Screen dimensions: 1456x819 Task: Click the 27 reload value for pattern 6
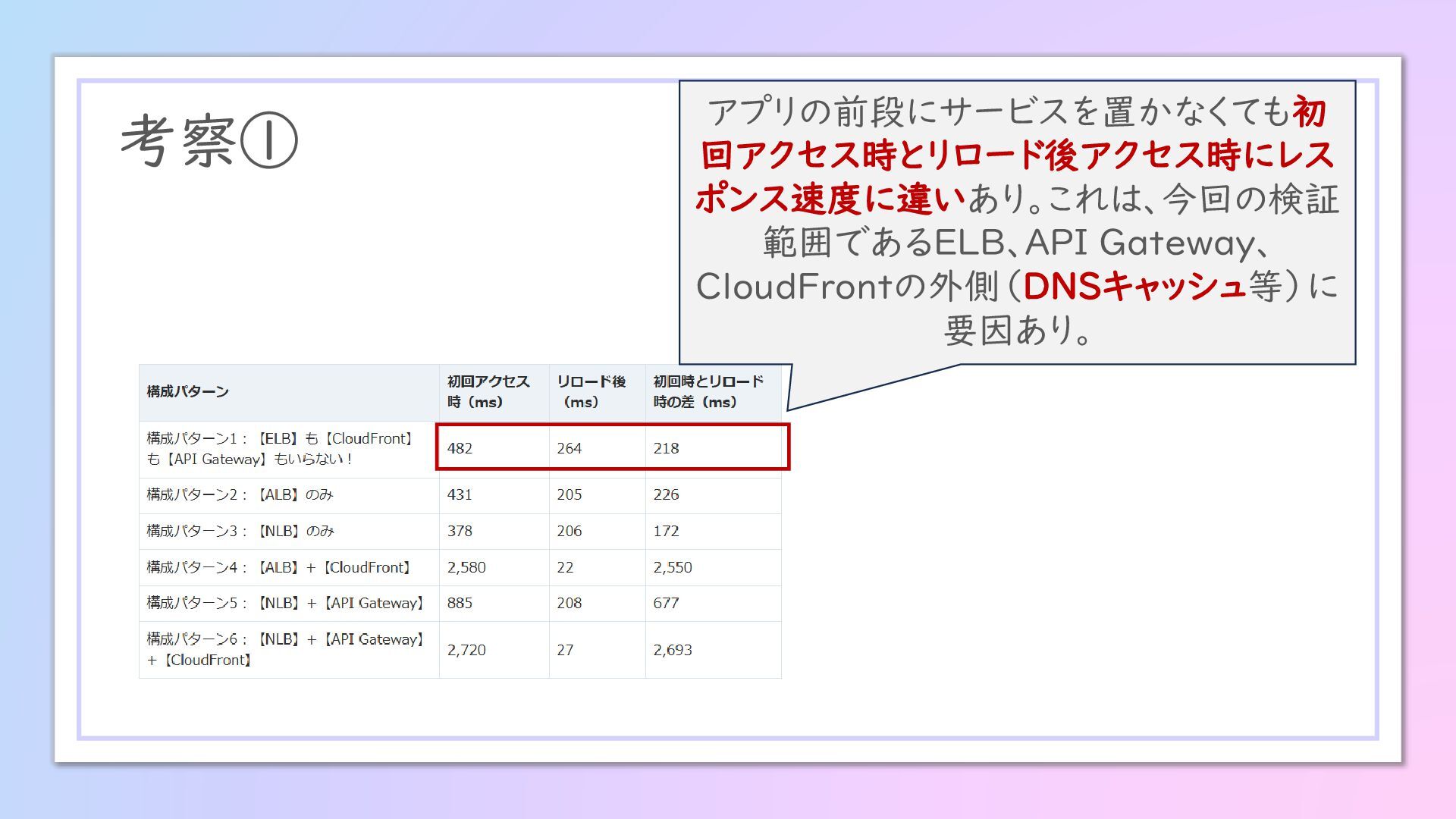[x=565, y=650]
